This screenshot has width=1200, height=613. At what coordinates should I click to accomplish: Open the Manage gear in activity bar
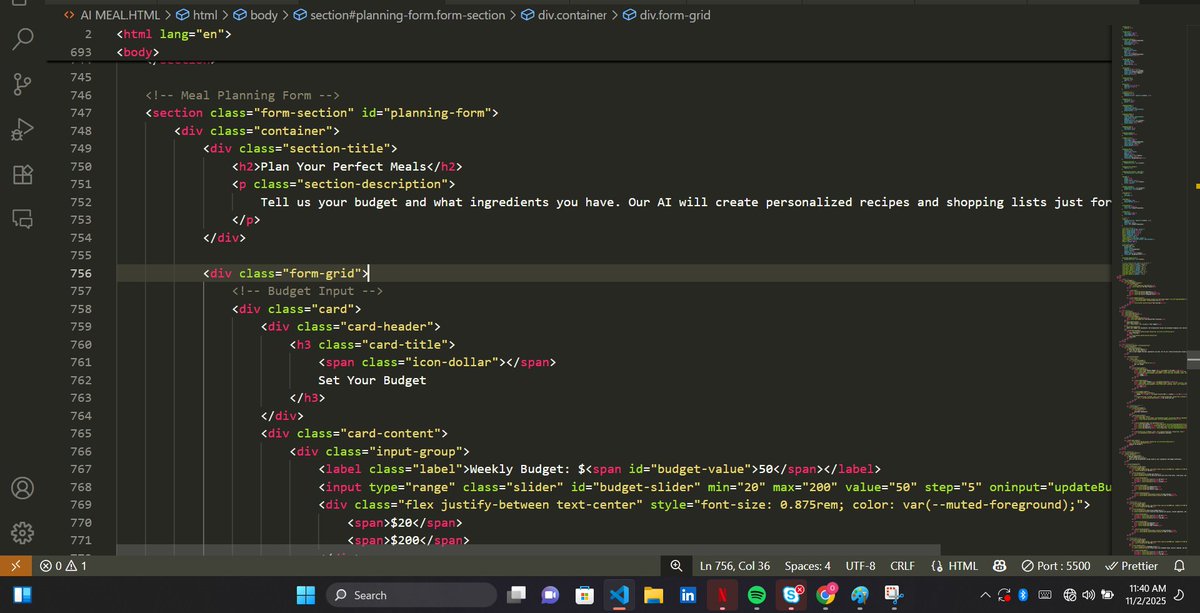point(23,532)
